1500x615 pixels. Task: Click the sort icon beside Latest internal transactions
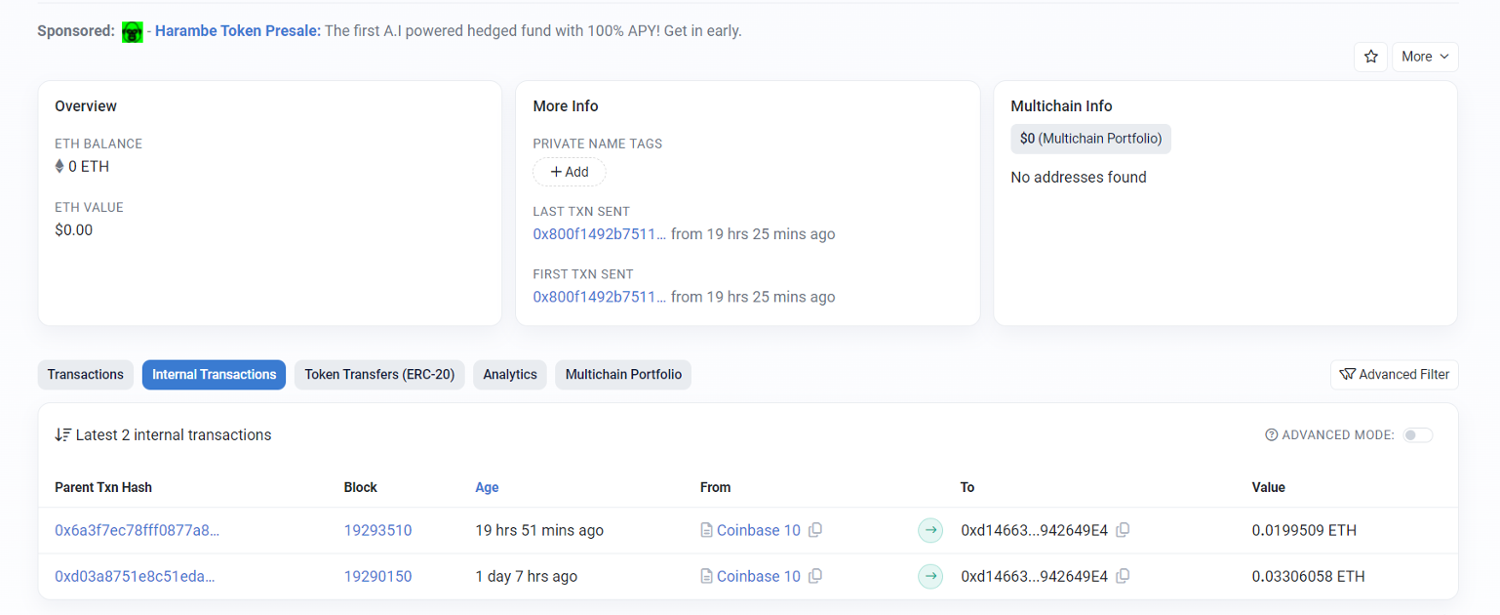coord(63,435)
